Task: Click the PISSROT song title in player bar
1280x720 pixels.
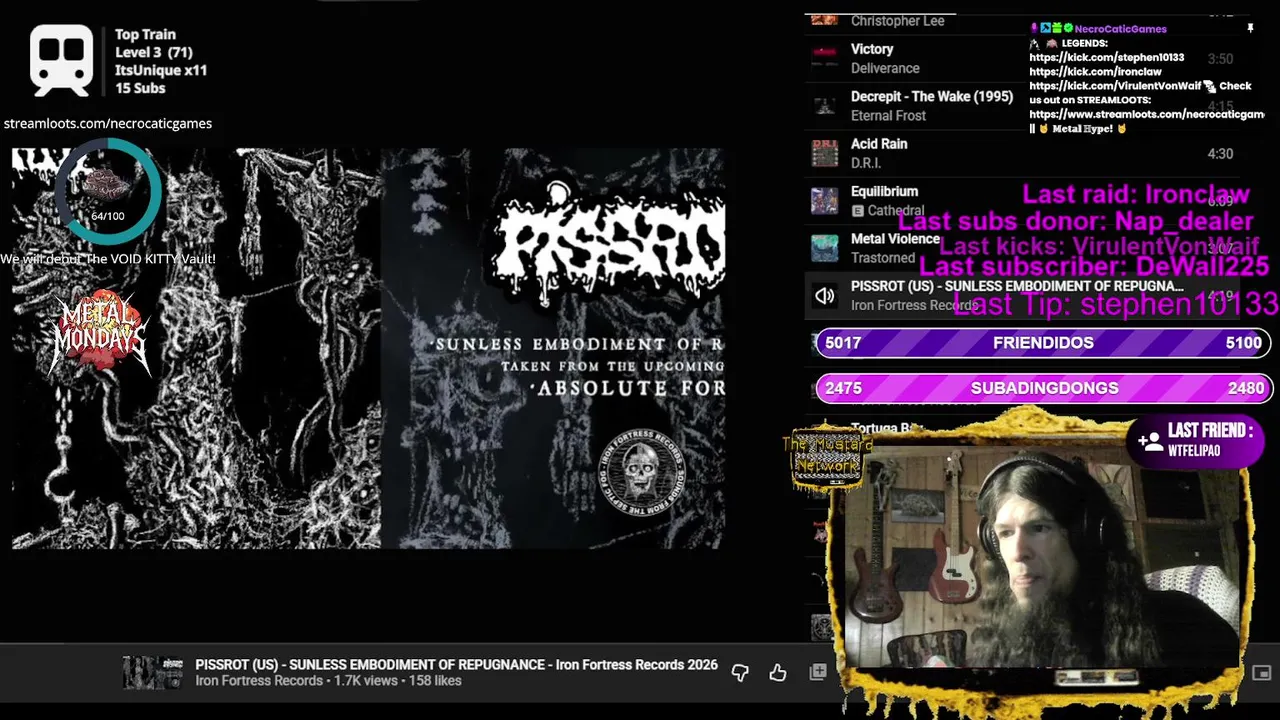Action: click(x=456, y=665)
